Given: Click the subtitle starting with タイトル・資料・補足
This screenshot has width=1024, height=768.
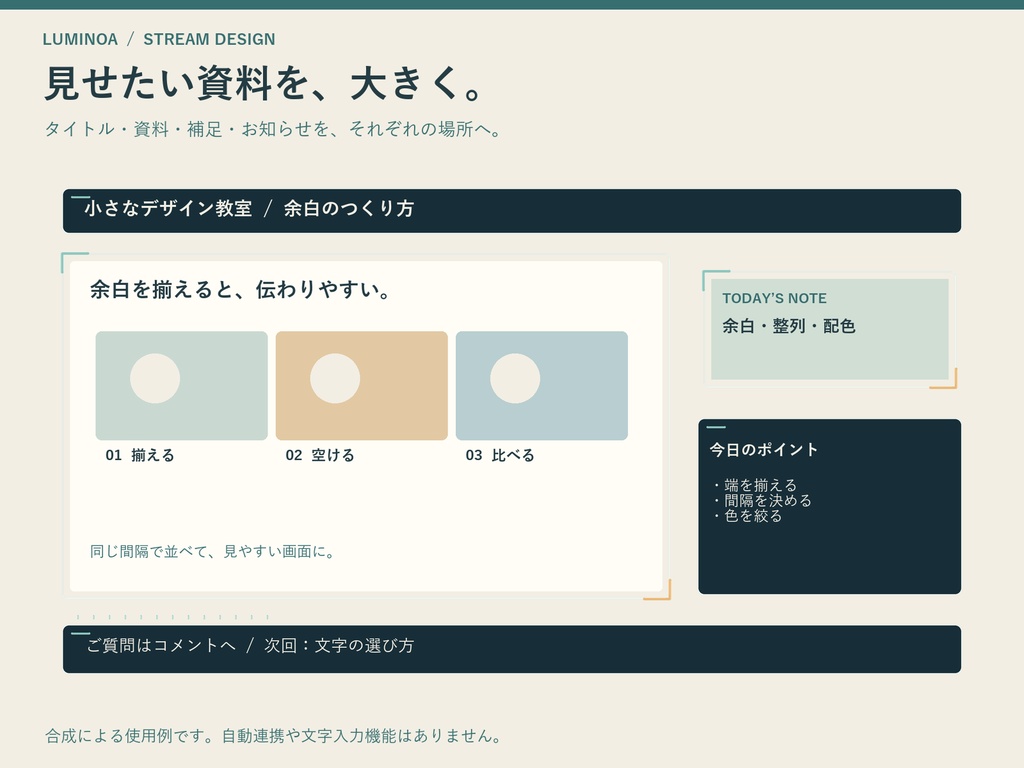Looking at the screenshot, I should (x=273, y=129).
